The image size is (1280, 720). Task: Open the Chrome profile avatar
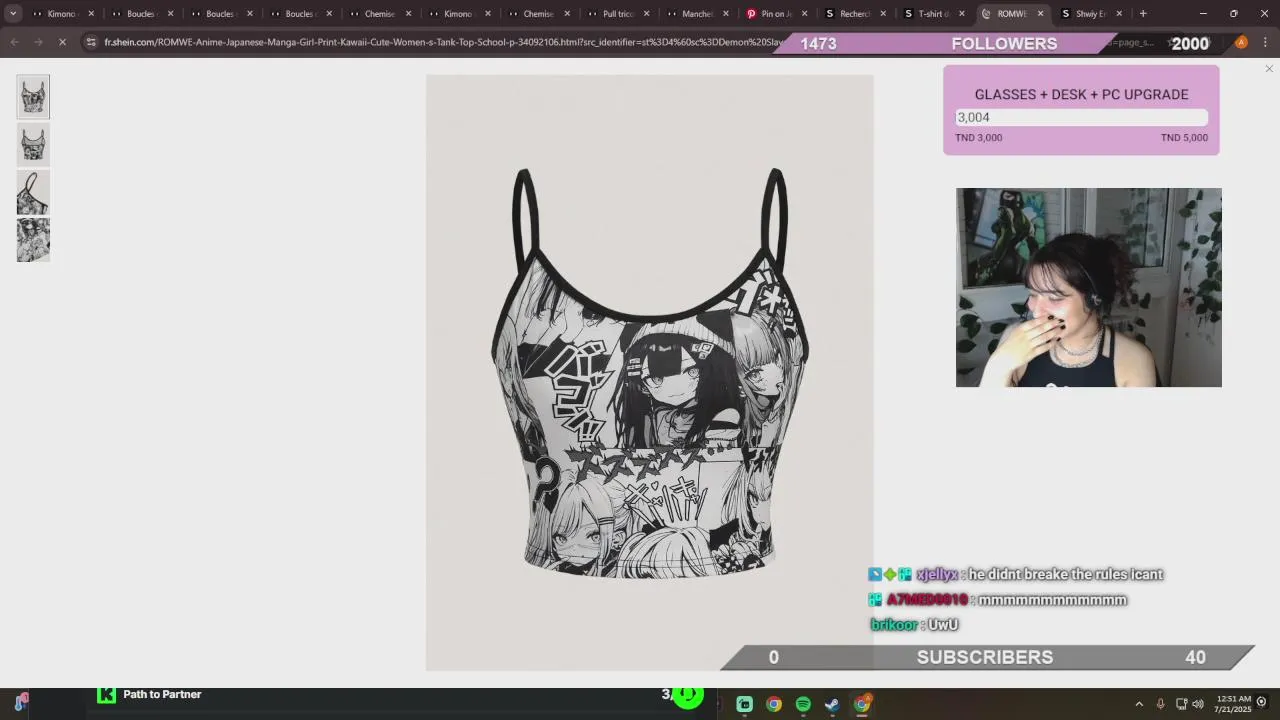pyautogui.click(x=1241, y=42)
